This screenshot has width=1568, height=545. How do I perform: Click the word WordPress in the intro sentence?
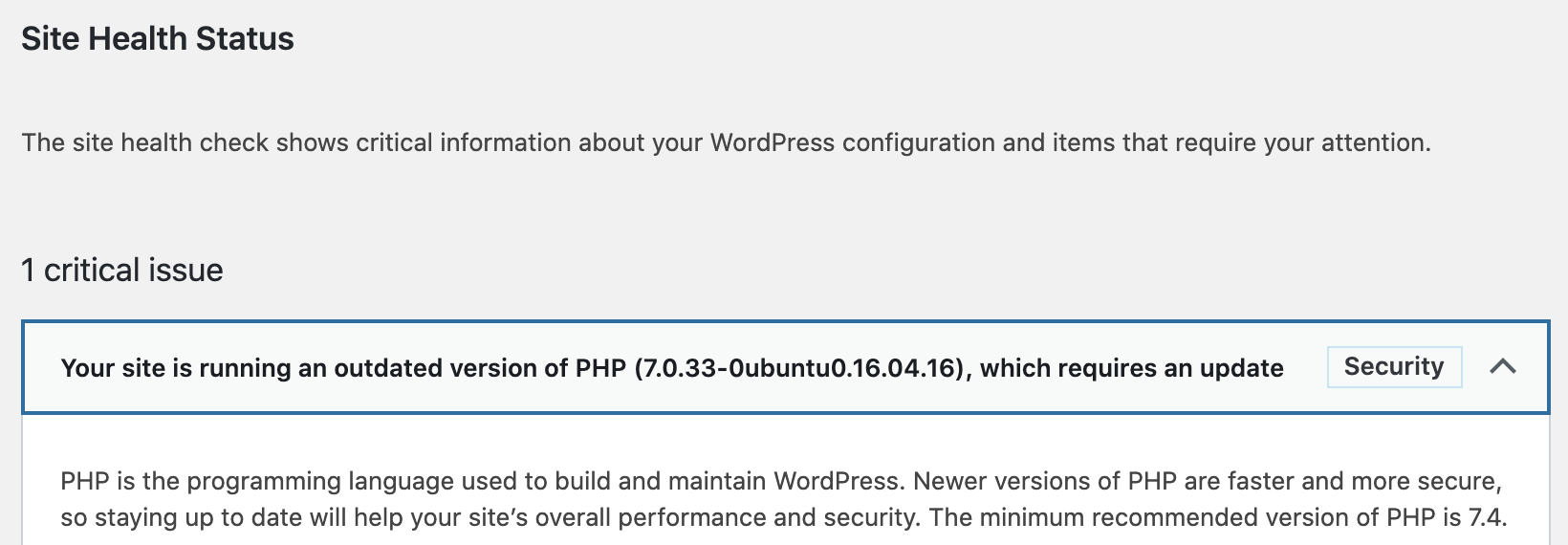tap(773, 142)
